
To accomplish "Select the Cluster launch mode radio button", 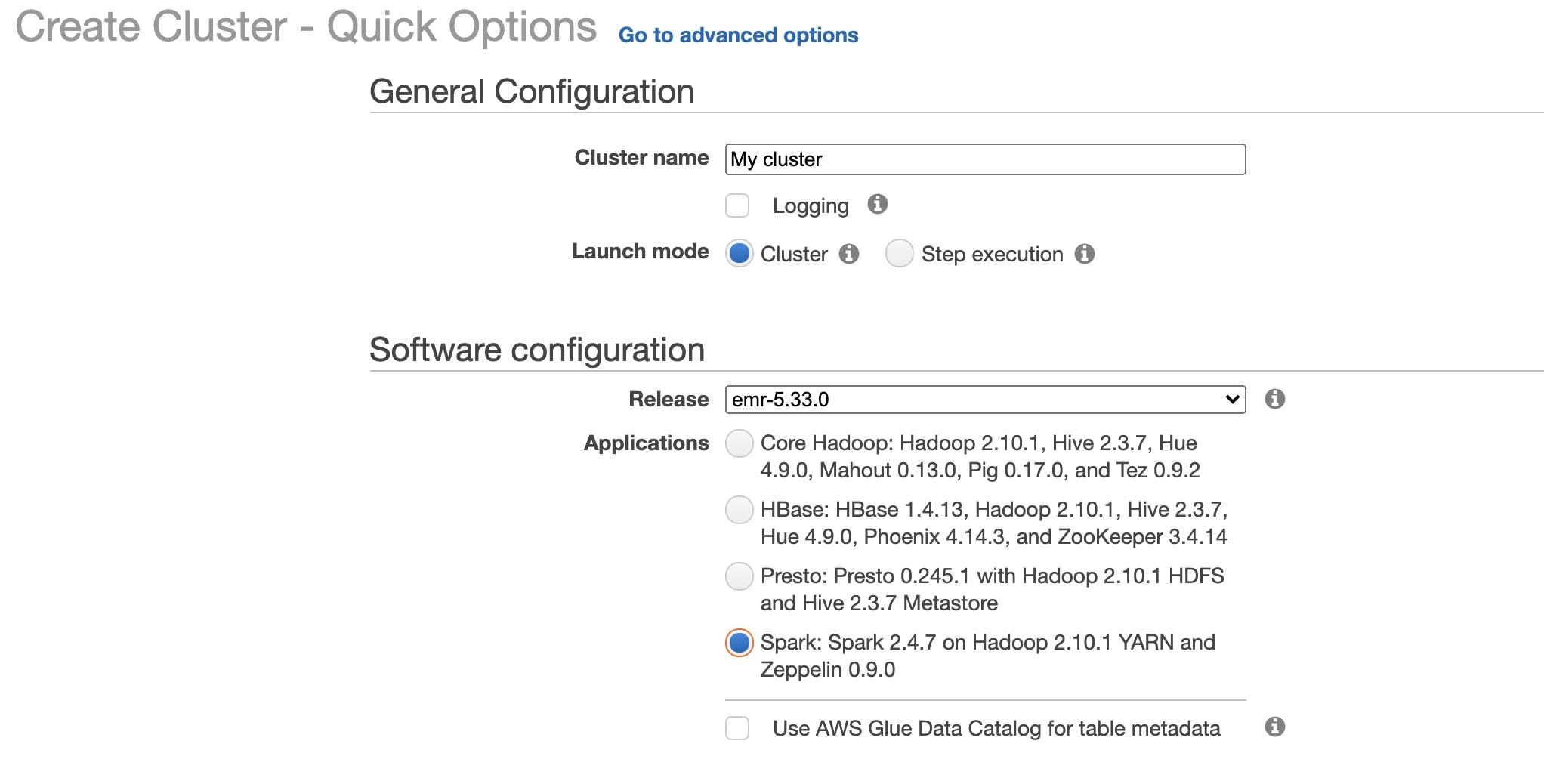I will [x=740, y=254].
